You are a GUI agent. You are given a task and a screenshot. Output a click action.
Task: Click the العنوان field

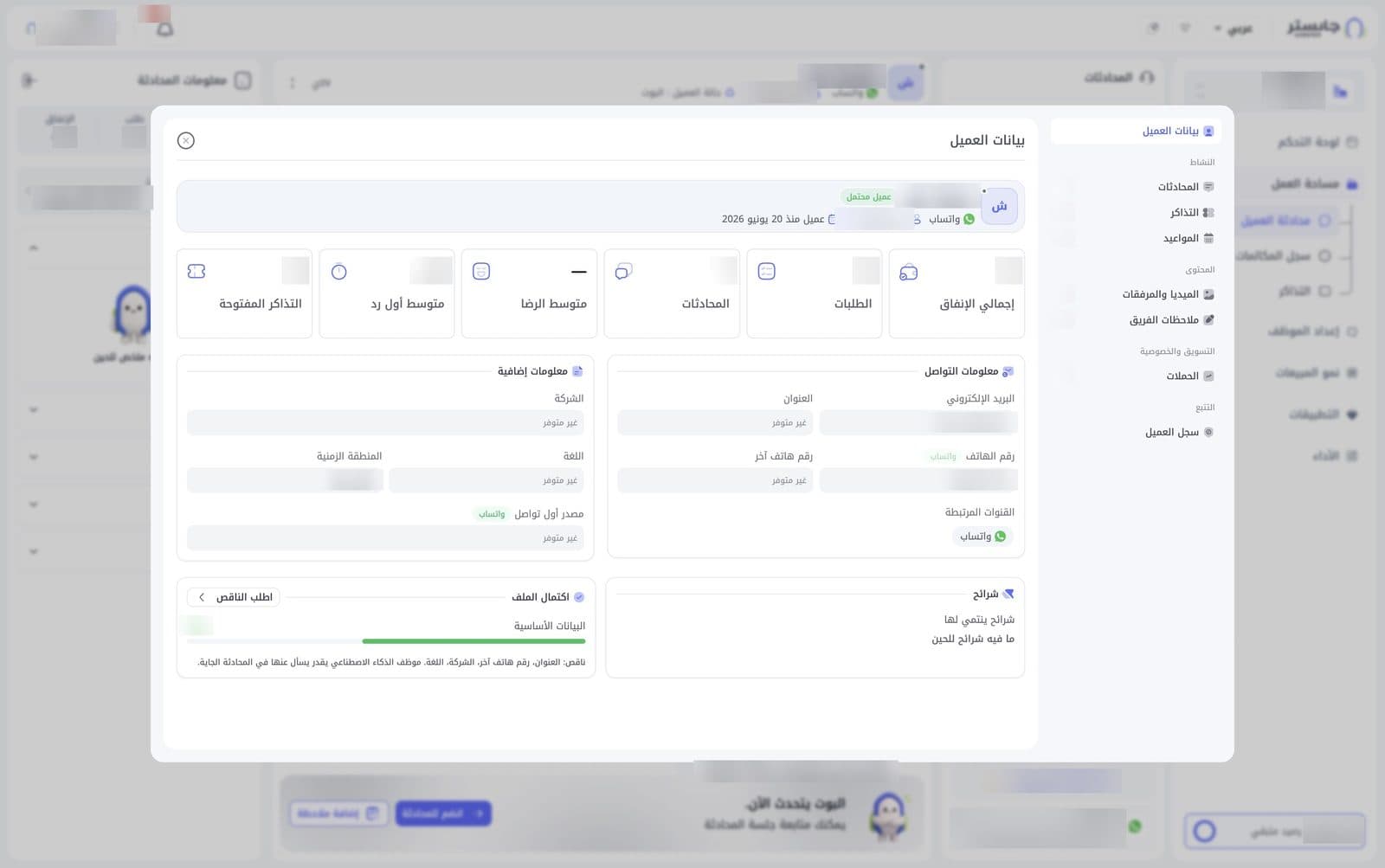[x=715, y=422]
